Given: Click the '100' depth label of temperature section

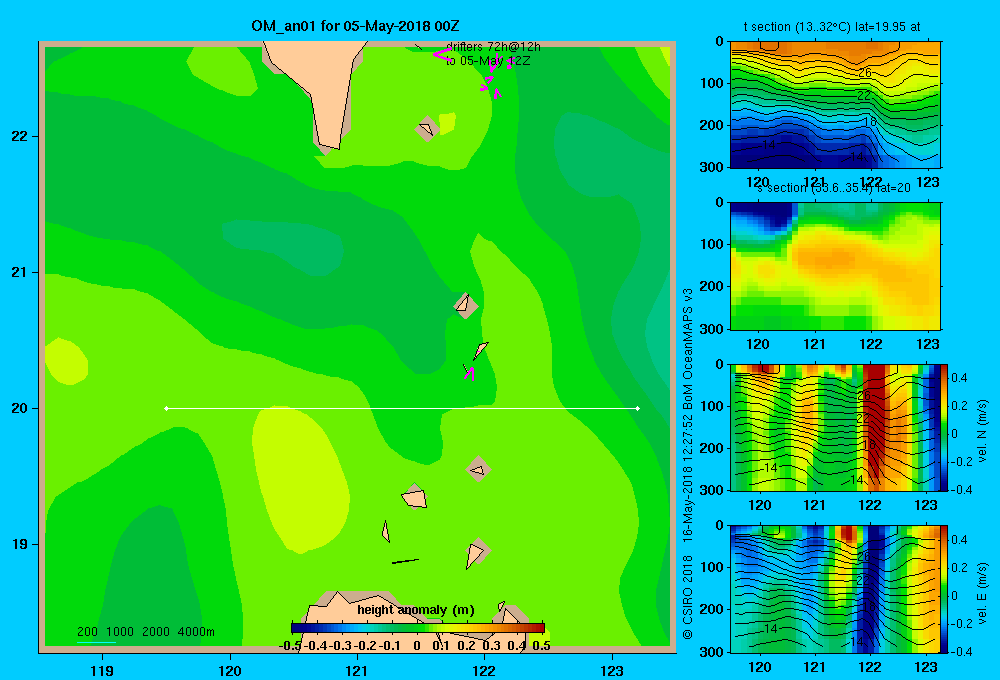Looking at the screenshot, I should (x=713, y=83).
